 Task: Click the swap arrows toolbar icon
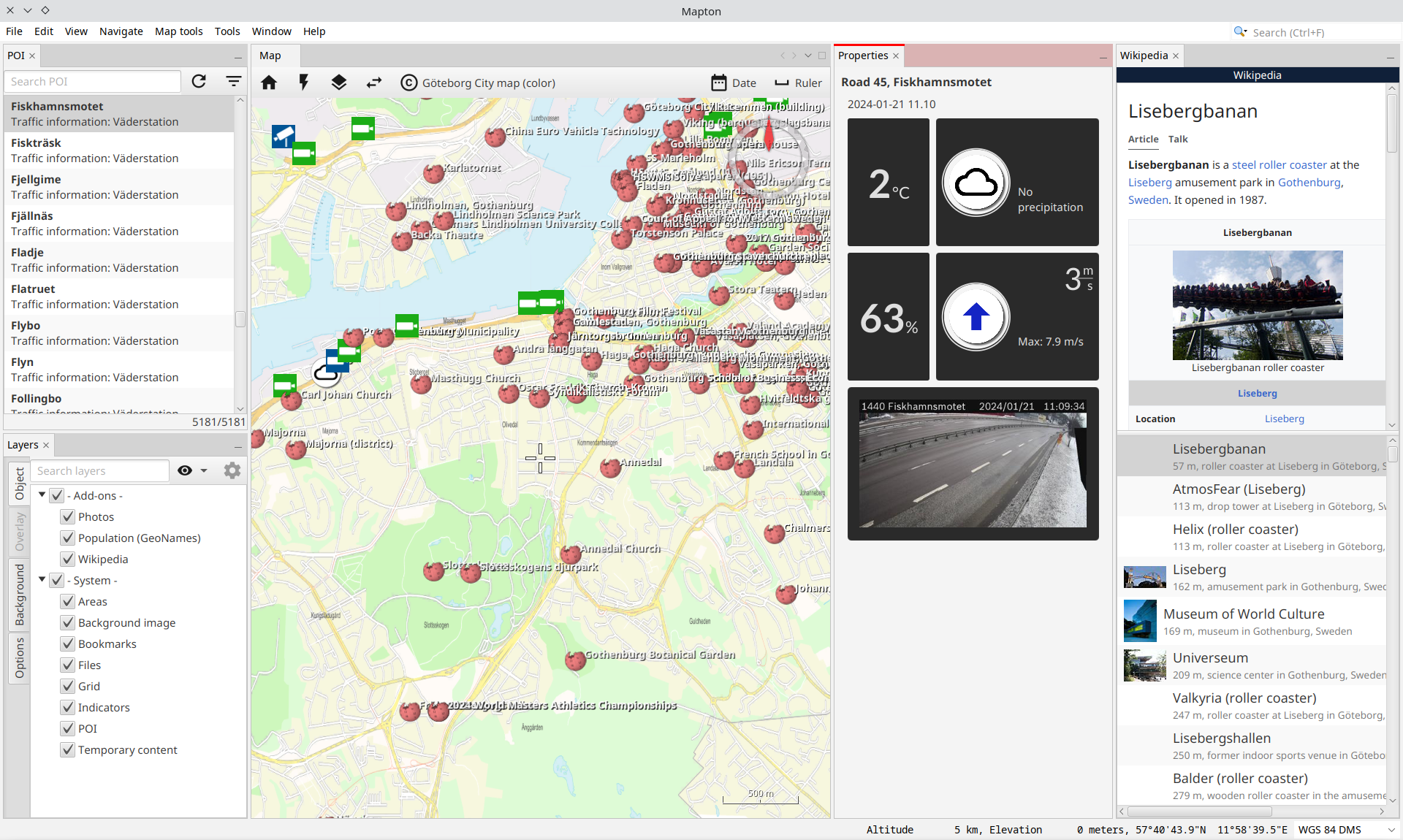(374, 83)
